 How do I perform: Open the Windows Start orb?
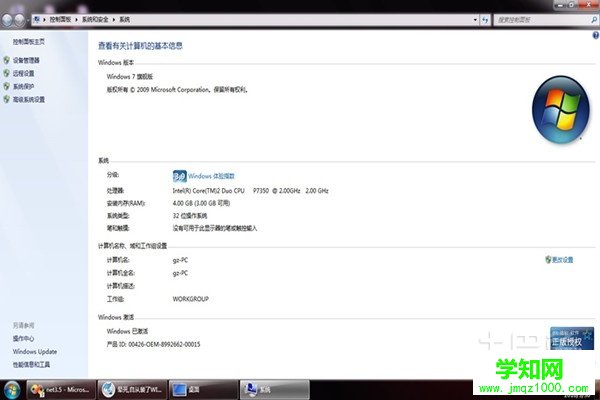[11, 390]
